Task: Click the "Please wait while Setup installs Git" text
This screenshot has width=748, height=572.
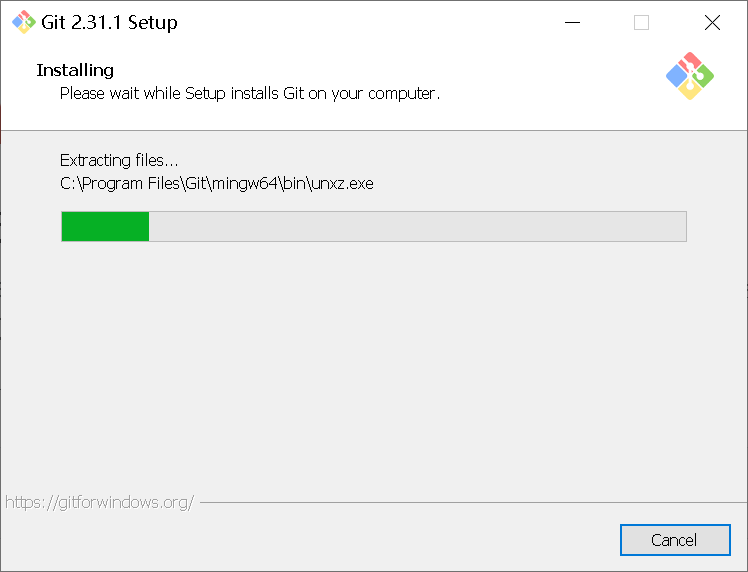Action: point(250,94)
